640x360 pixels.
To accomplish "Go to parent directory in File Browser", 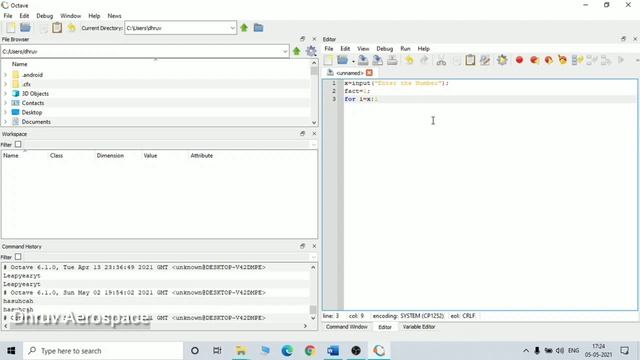I will [297, 51].
